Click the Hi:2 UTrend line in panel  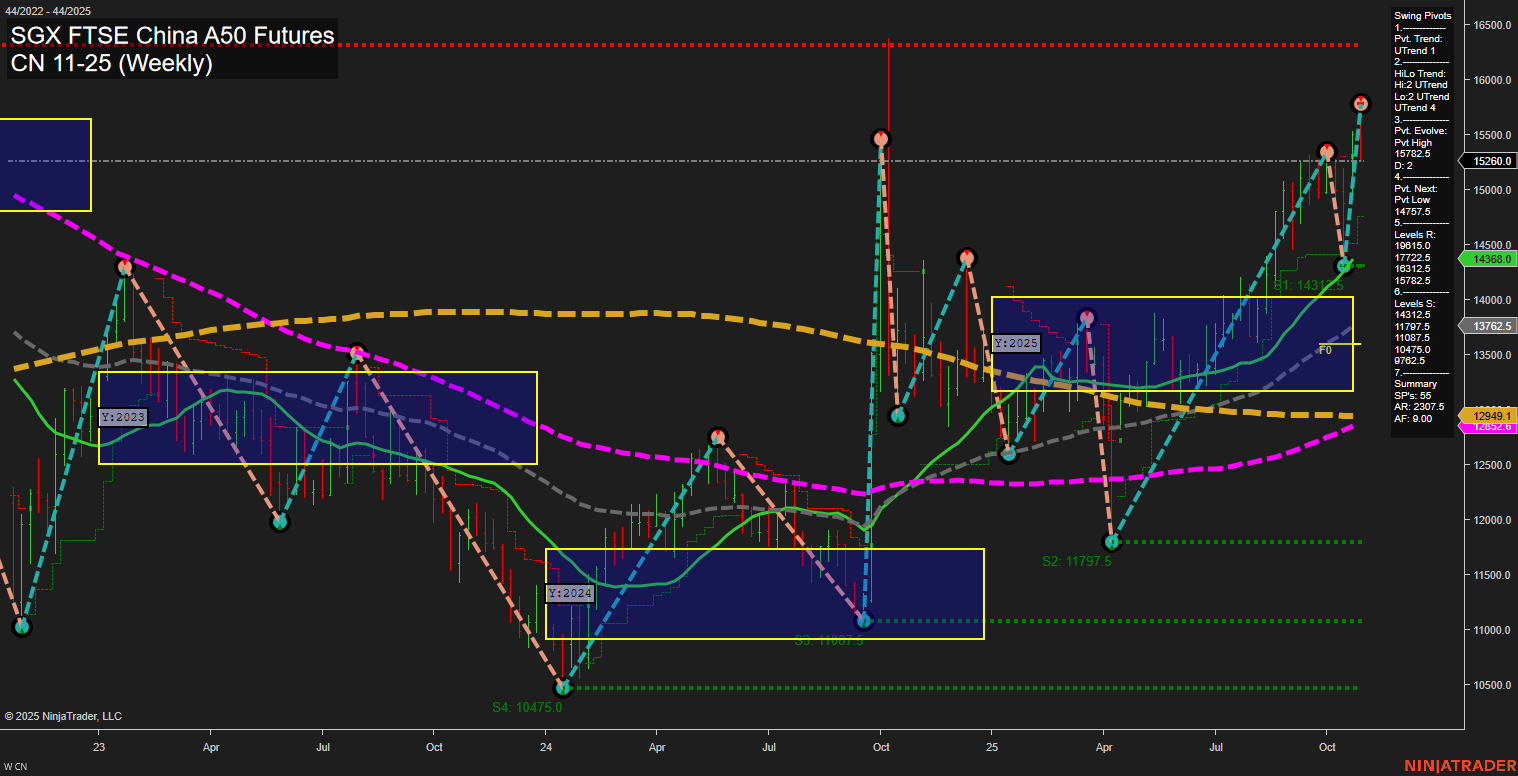pos(1421,85)
